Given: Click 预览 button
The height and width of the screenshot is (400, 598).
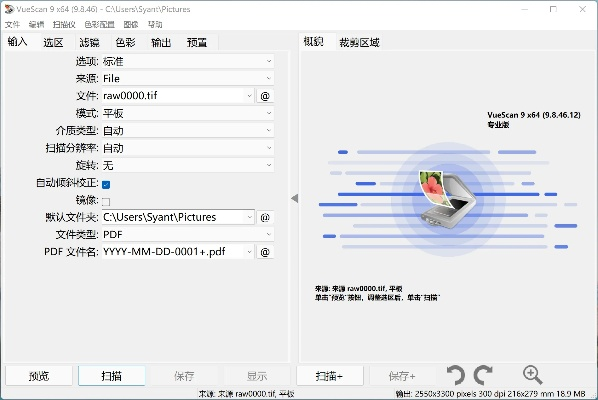Looking at the screenshot, I should 39,376.
